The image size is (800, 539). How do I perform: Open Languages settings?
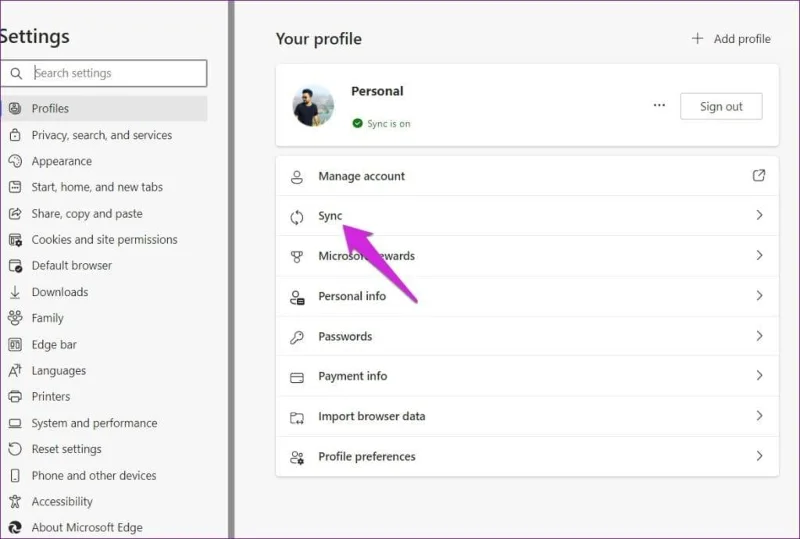[x=104, y=371]
